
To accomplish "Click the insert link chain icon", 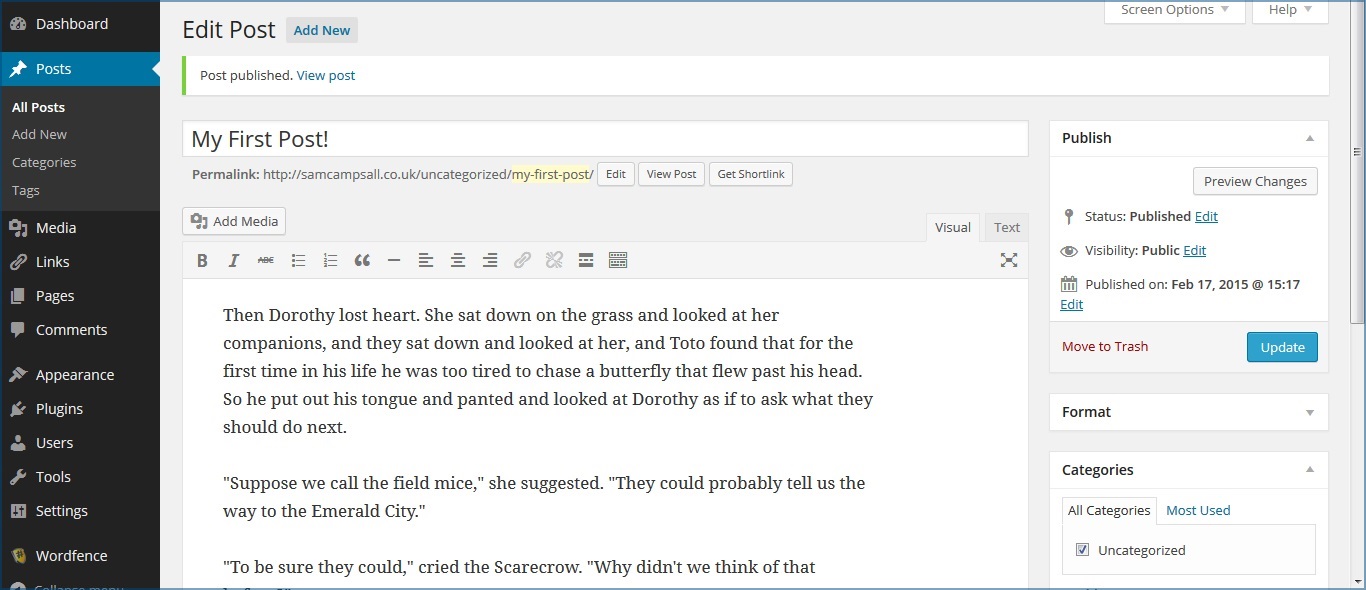I will point(522,261).
